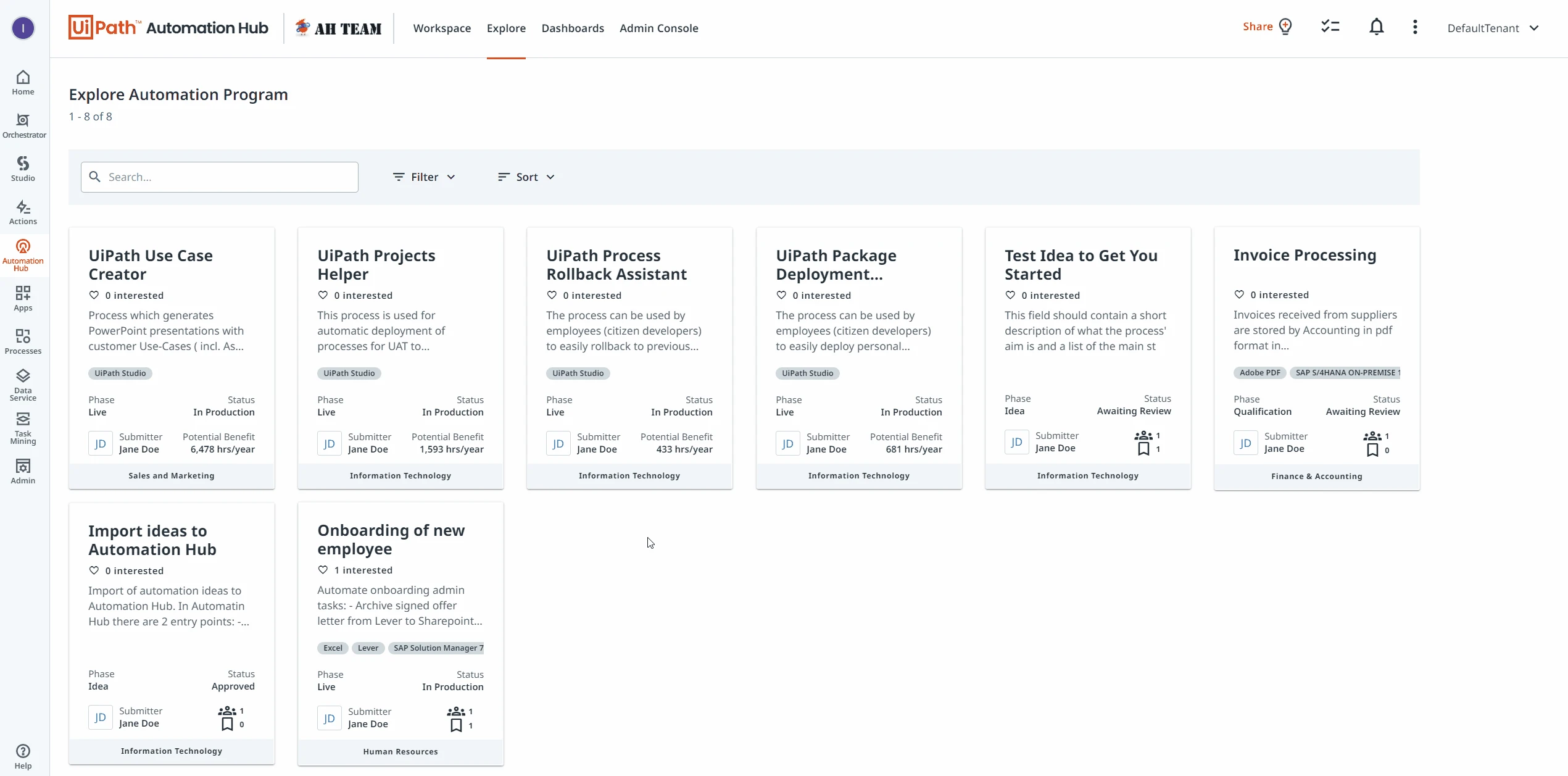Click the SAP Solution Manager tag
The width and height of the screenshot is (1568, 776).
436,648
